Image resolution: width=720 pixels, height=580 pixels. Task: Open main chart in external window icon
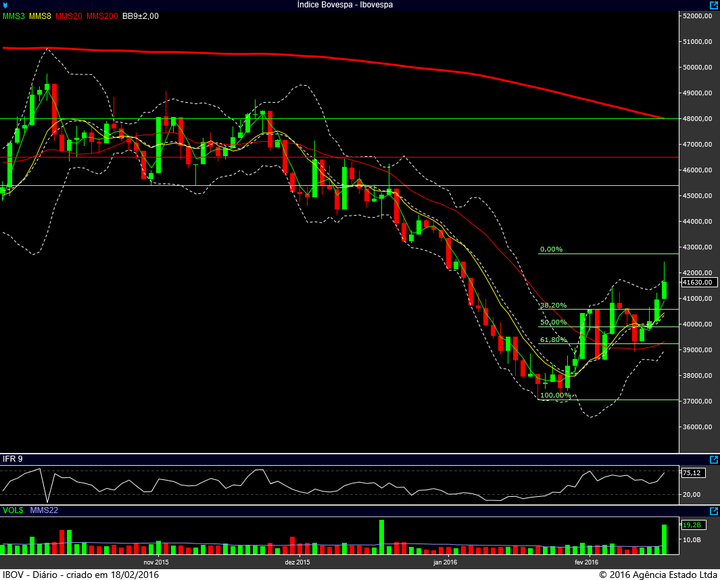(714, 5)
